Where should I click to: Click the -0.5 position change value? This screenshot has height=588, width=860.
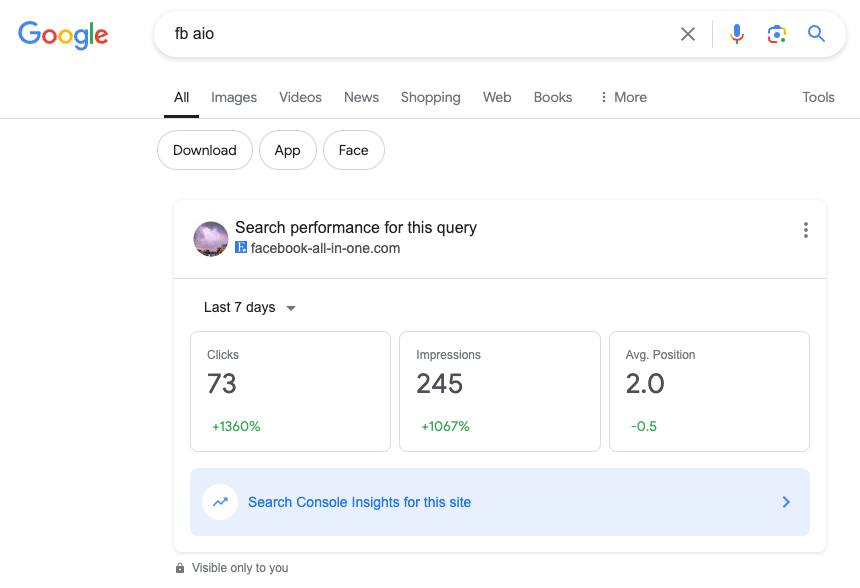click(644, 426)
